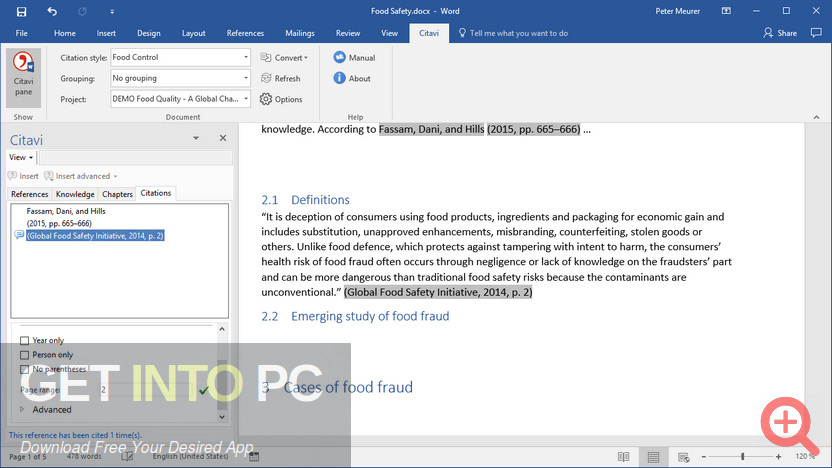832x468 pixels.
Task: Zoom out with the minus button
Action: [x=704, y=456]
